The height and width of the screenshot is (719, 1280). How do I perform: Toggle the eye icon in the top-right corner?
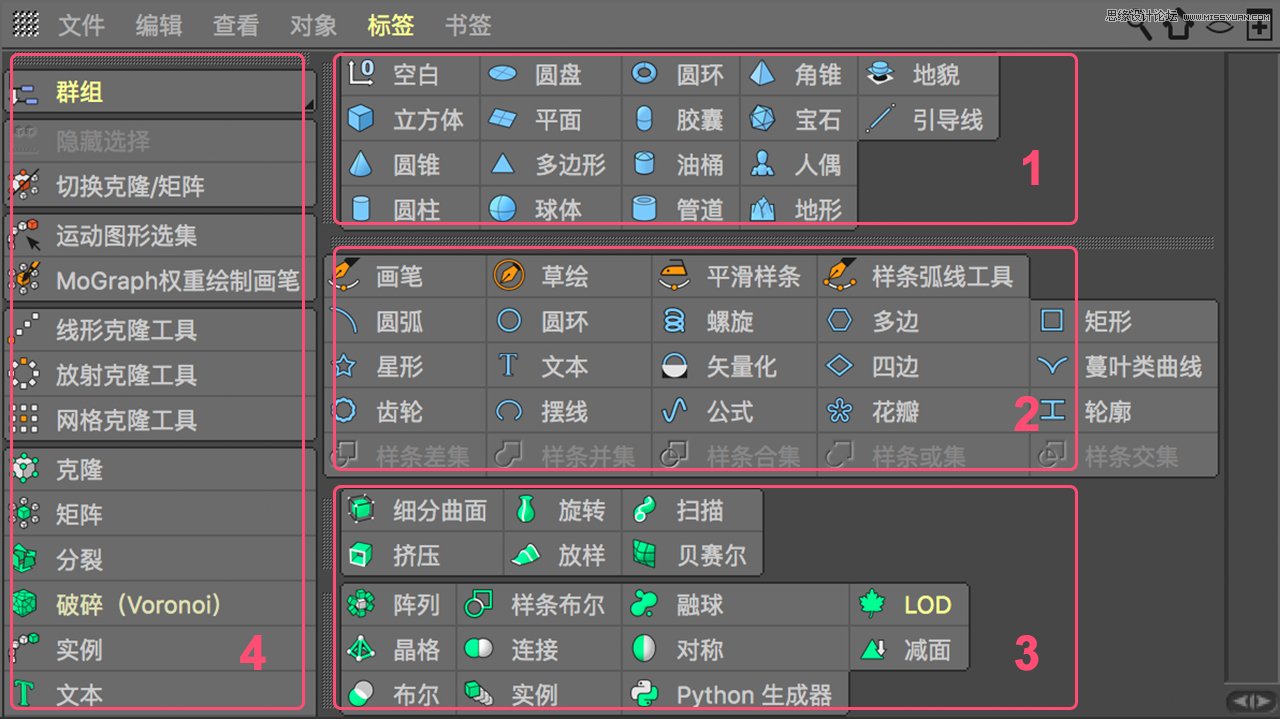pyautogui.click(x=1221, y=28)
